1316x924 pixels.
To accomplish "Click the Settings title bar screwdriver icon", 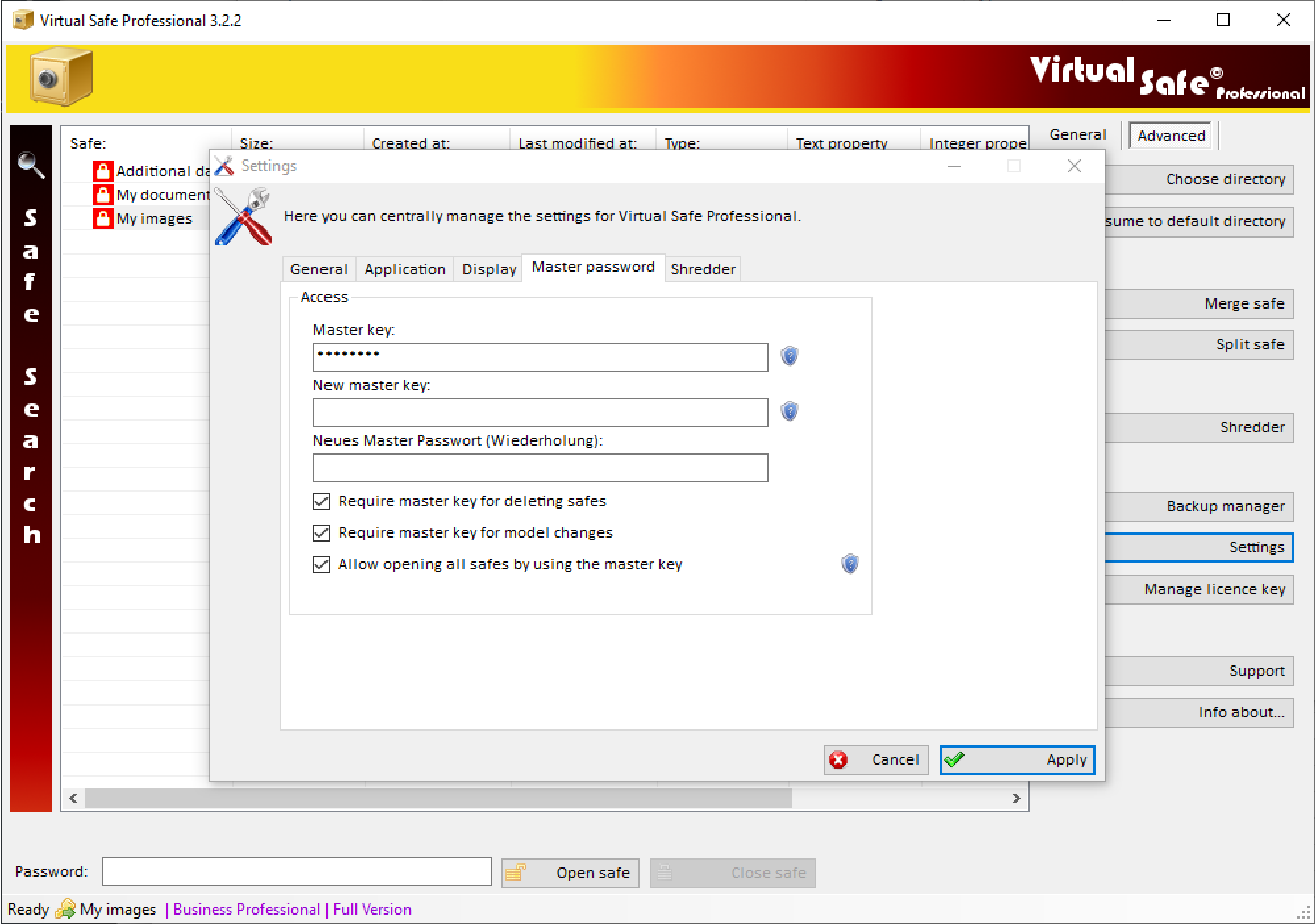I will [x=224, y=166].
